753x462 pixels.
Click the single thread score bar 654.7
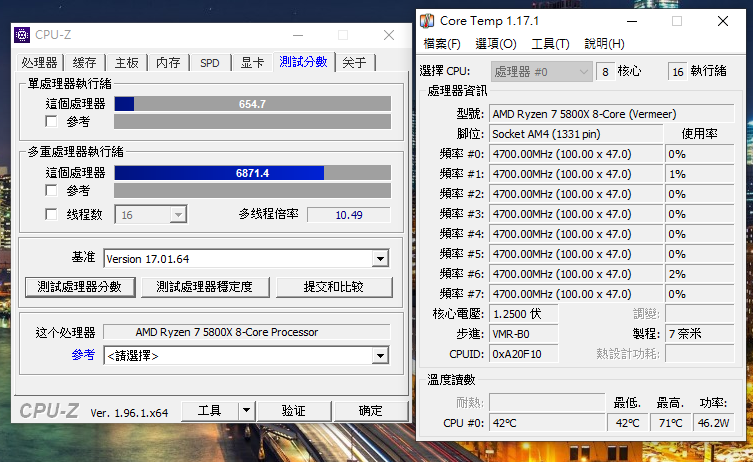(253, 104)
